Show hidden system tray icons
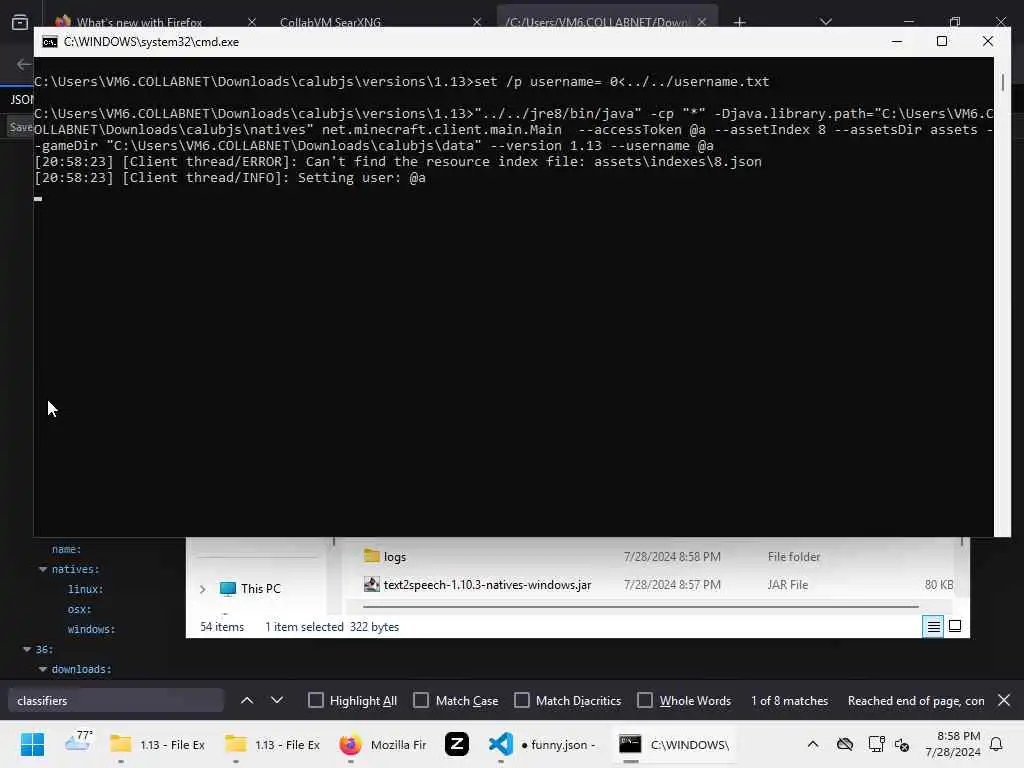This screenshot has height=768, width=1024. (x=812, y=744)
